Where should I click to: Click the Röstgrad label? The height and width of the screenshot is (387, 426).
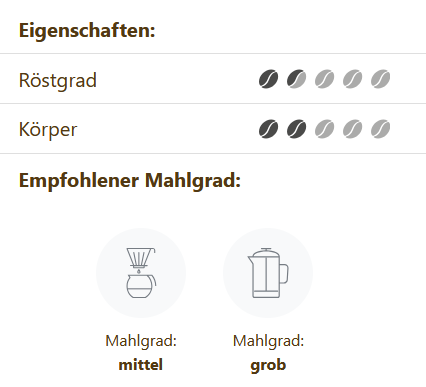pos(58,81)
